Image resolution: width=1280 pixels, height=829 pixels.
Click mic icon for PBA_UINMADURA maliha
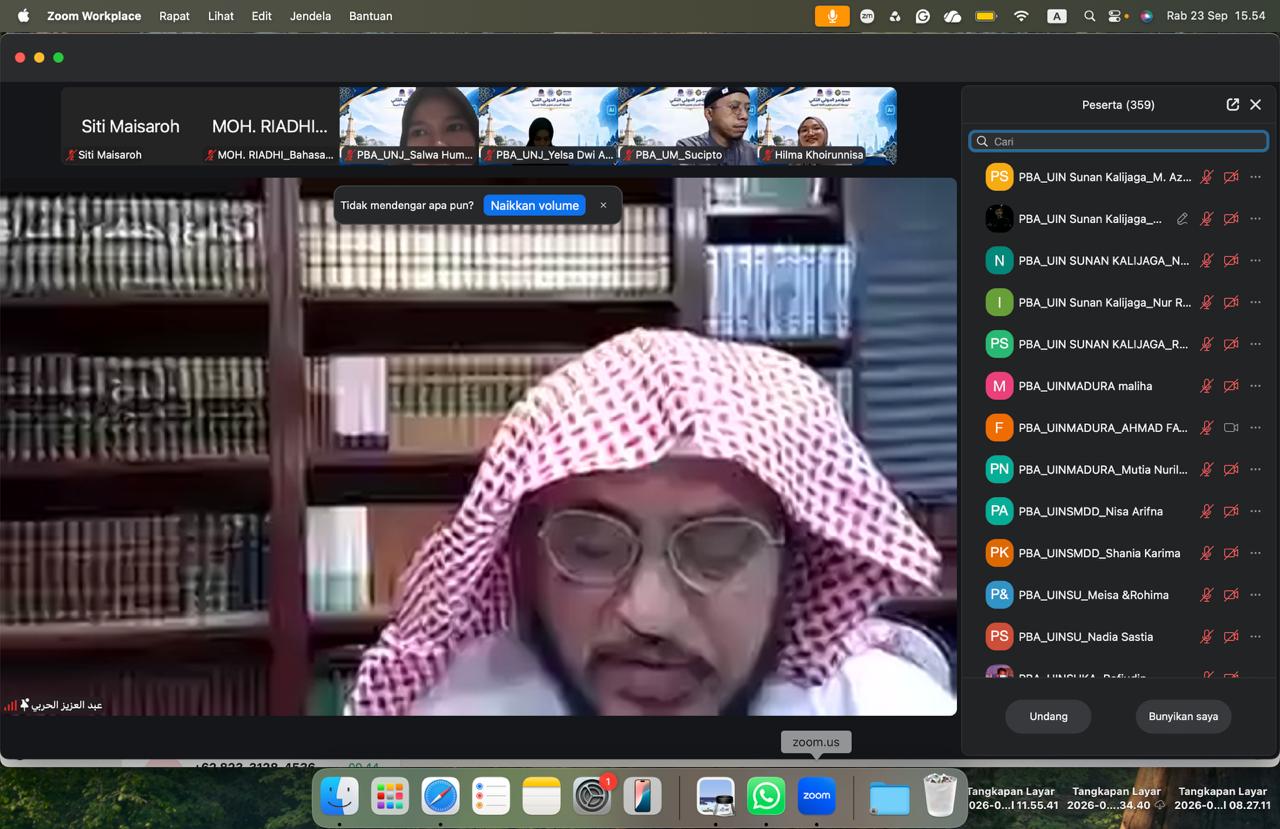pyautogui.click(x=1207, y=386)
